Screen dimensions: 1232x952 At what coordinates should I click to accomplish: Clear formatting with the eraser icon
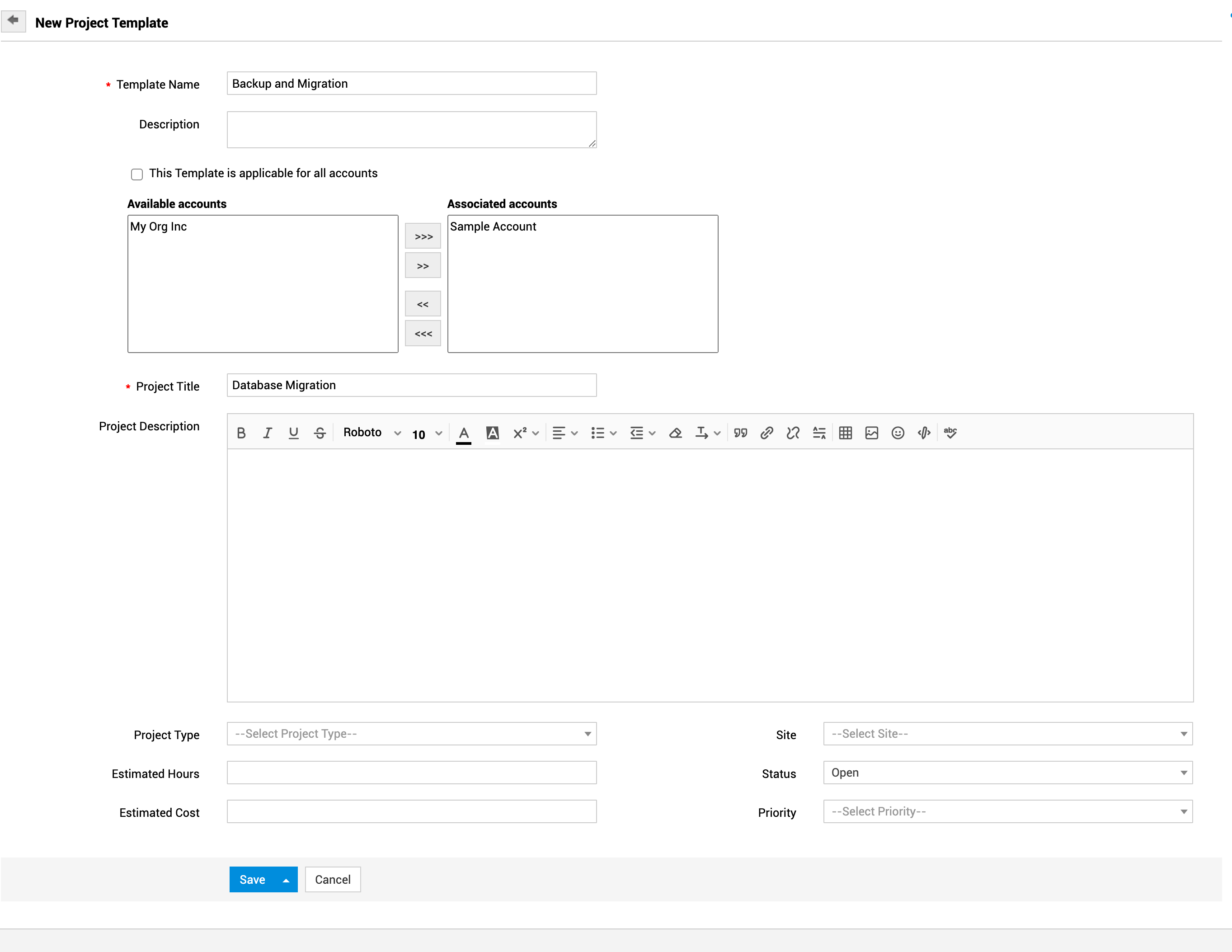pos(675,433)
